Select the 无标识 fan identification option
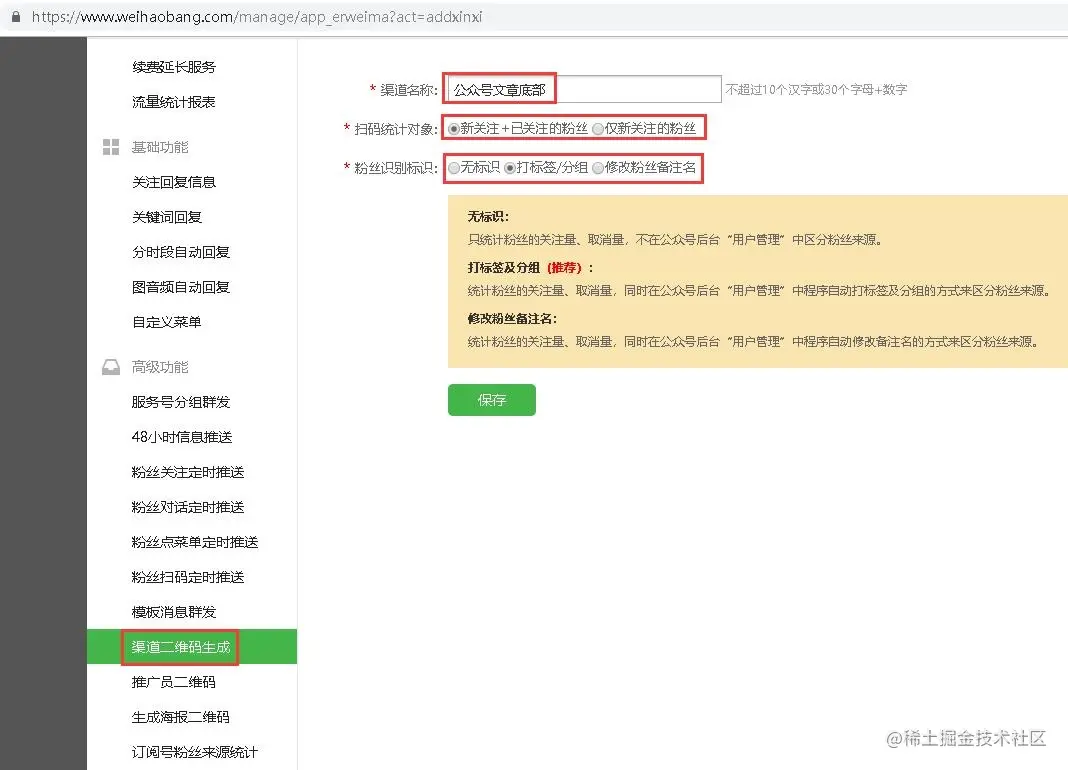This screenshot has width=1068, height=770. (454, 169)
